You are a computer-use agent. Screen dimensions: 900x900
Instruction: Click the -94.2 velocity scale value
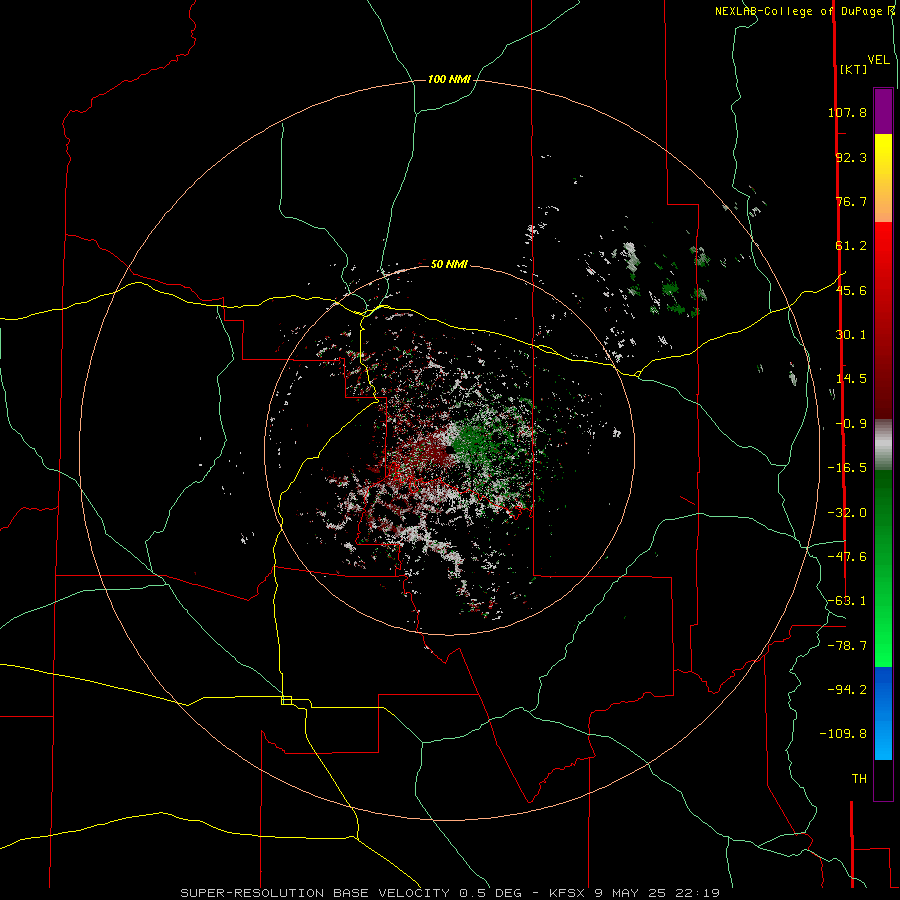(847, 690)
